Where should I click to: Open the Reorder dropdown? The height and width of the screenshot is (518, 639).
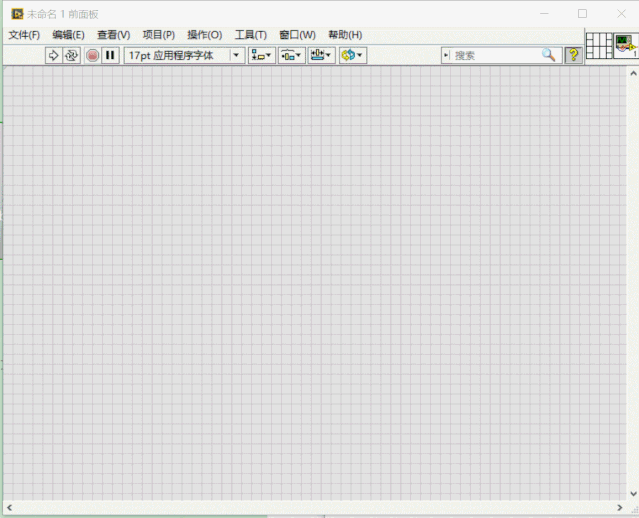pyautogui.click(x=353, y=55)
